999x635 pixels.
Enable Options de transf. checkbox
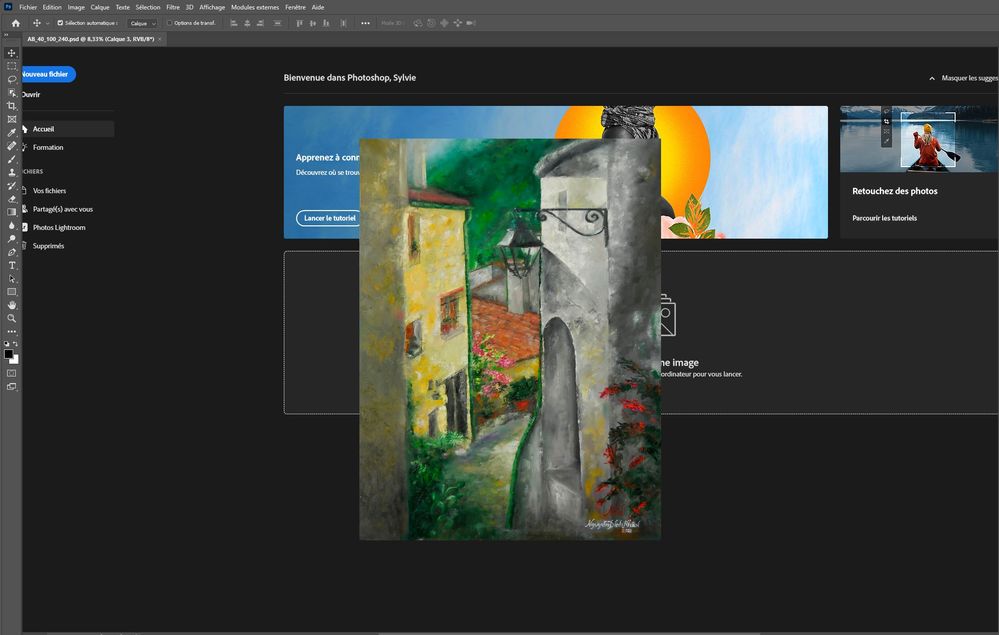(x=169, y=23)
